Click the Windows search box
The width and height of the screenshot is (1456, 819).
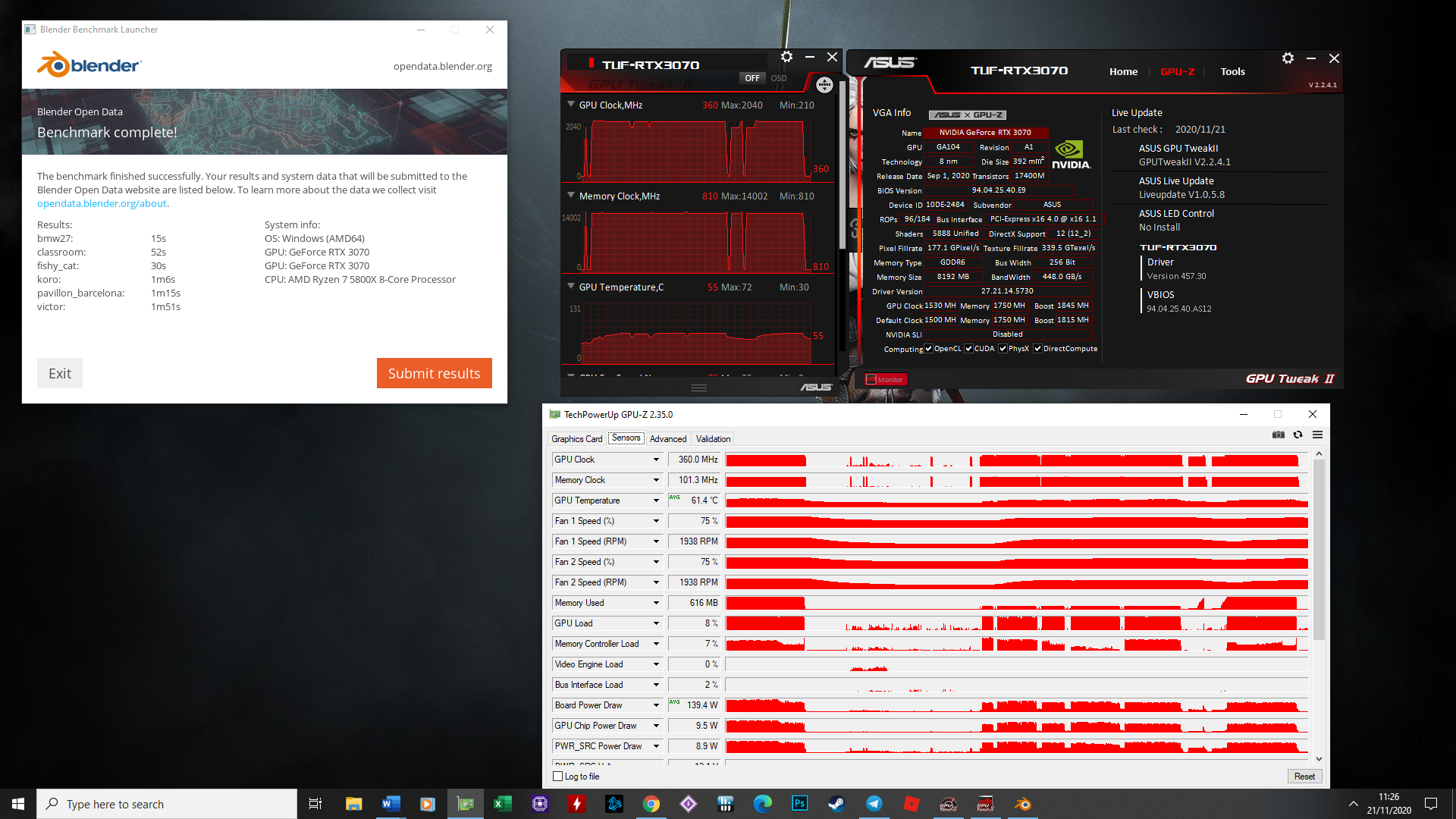[x=167, y=804]
